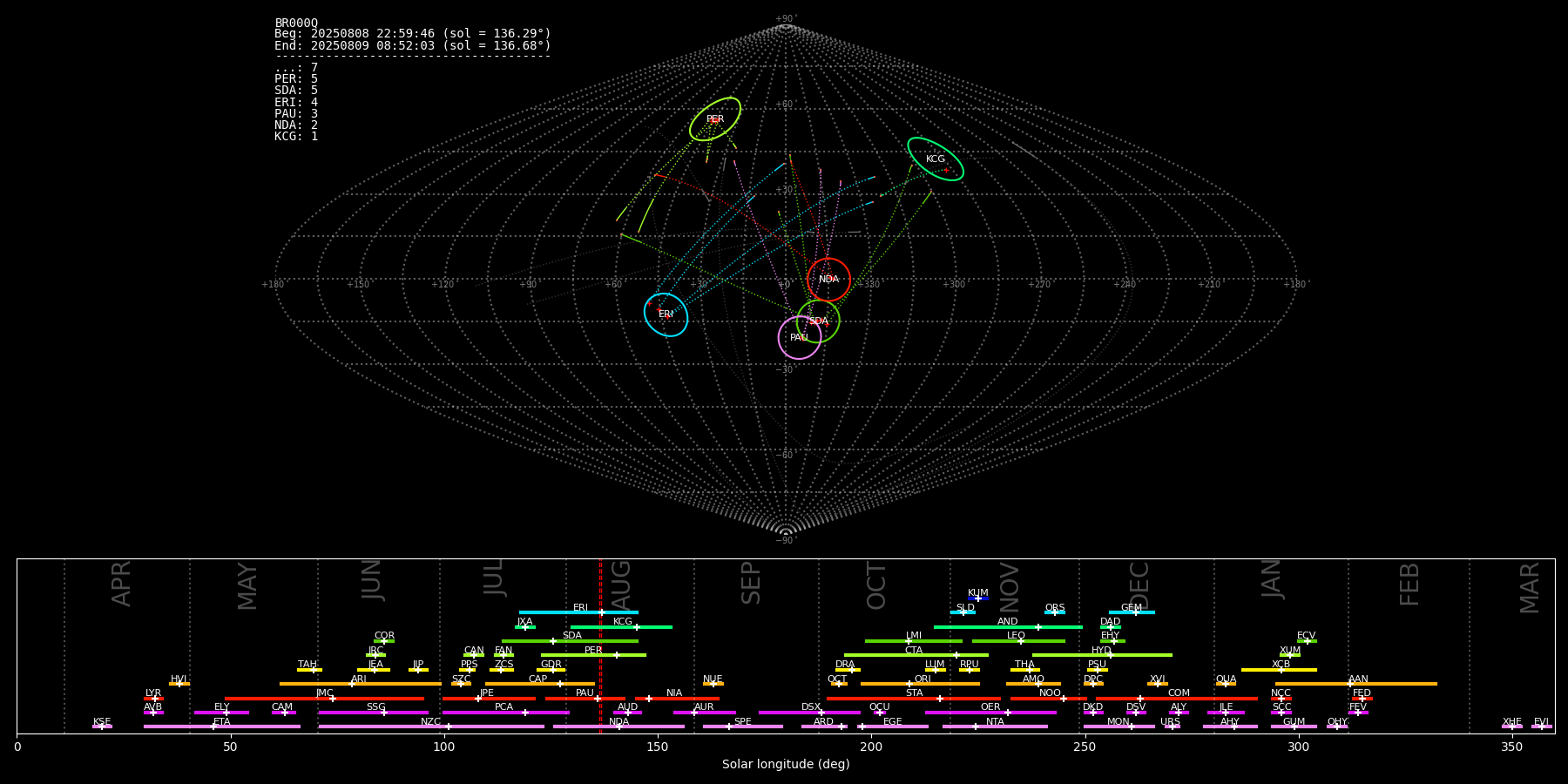
Task: Click the '...: 7' legend count line
Action: point(296,68)
